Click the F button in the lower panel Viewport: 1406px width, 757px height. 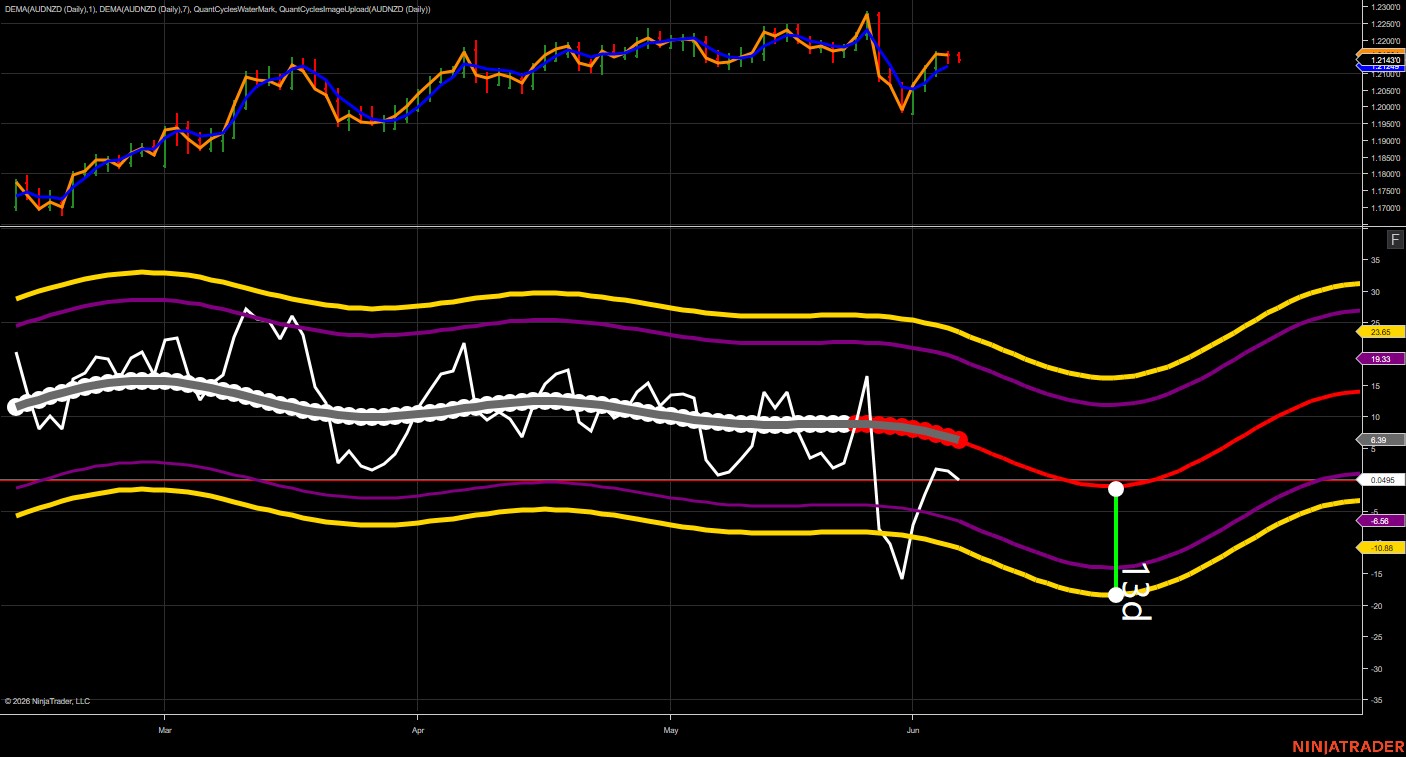point(1395,239)
